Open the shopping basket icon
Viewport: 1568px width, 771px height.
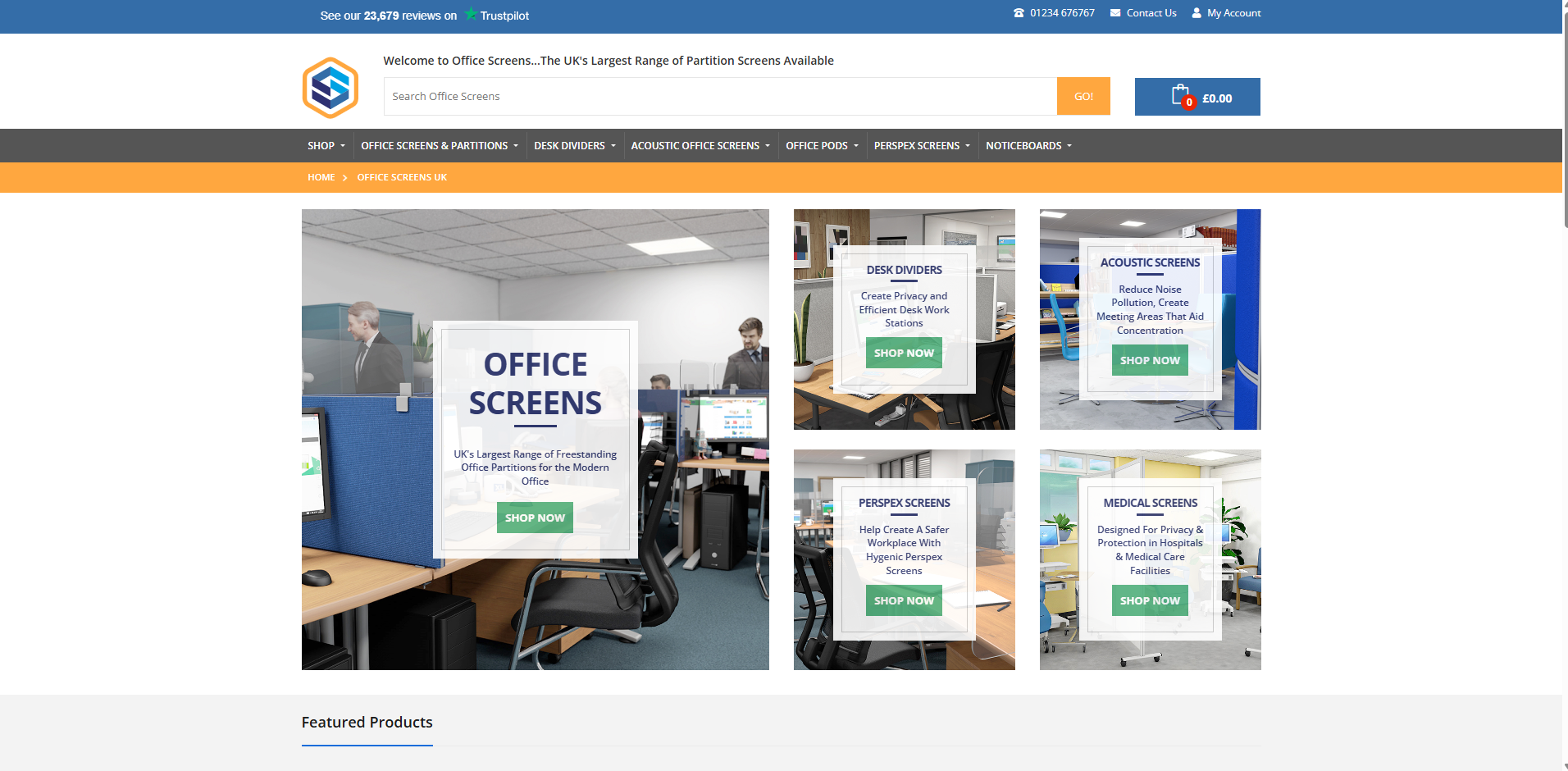(1179, 95)
